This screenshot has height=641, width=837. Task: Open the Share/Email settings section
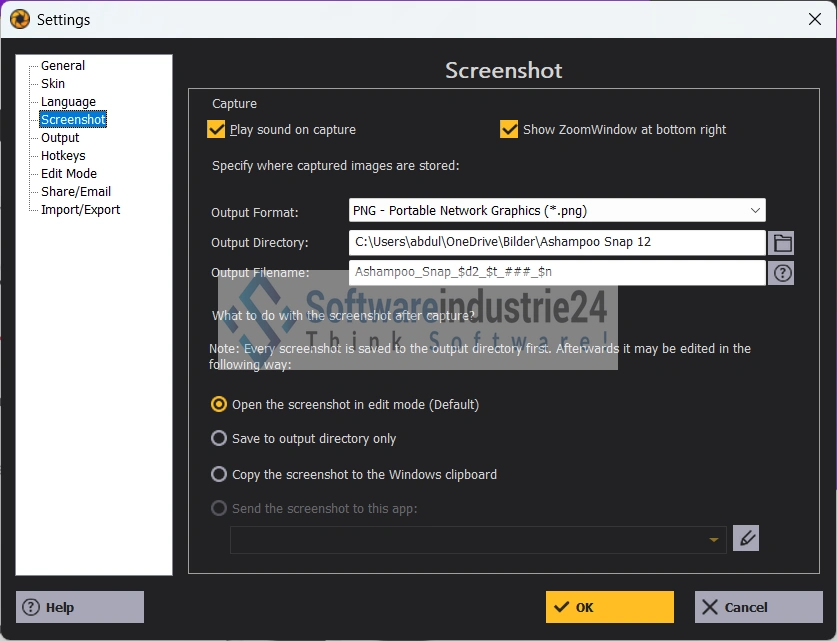tap(75, 192)
